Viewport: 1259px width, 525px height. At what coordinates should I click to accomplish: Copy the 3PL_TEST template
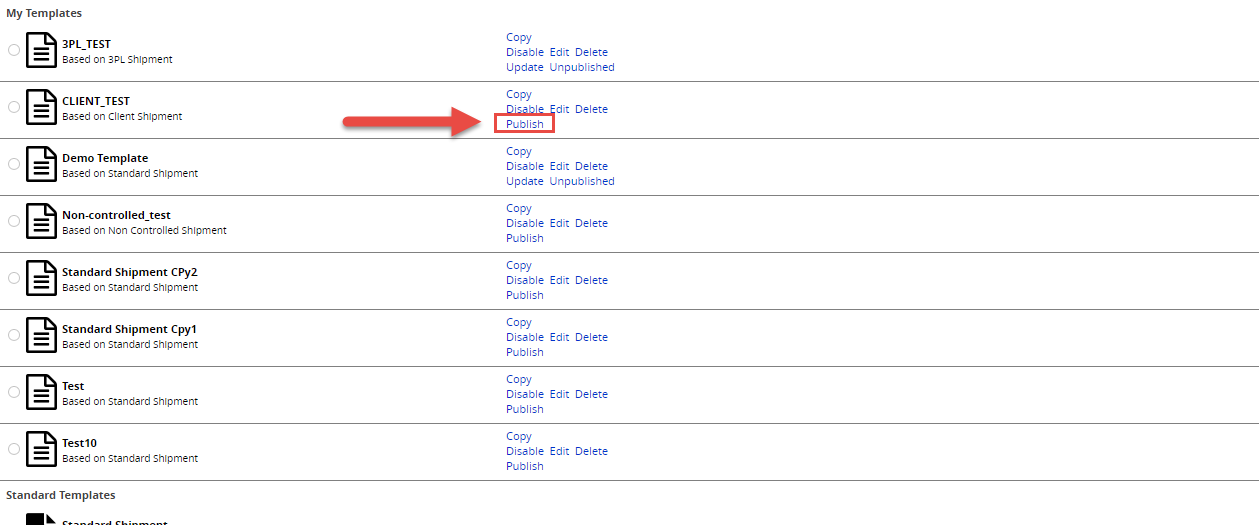click(519, 37)
